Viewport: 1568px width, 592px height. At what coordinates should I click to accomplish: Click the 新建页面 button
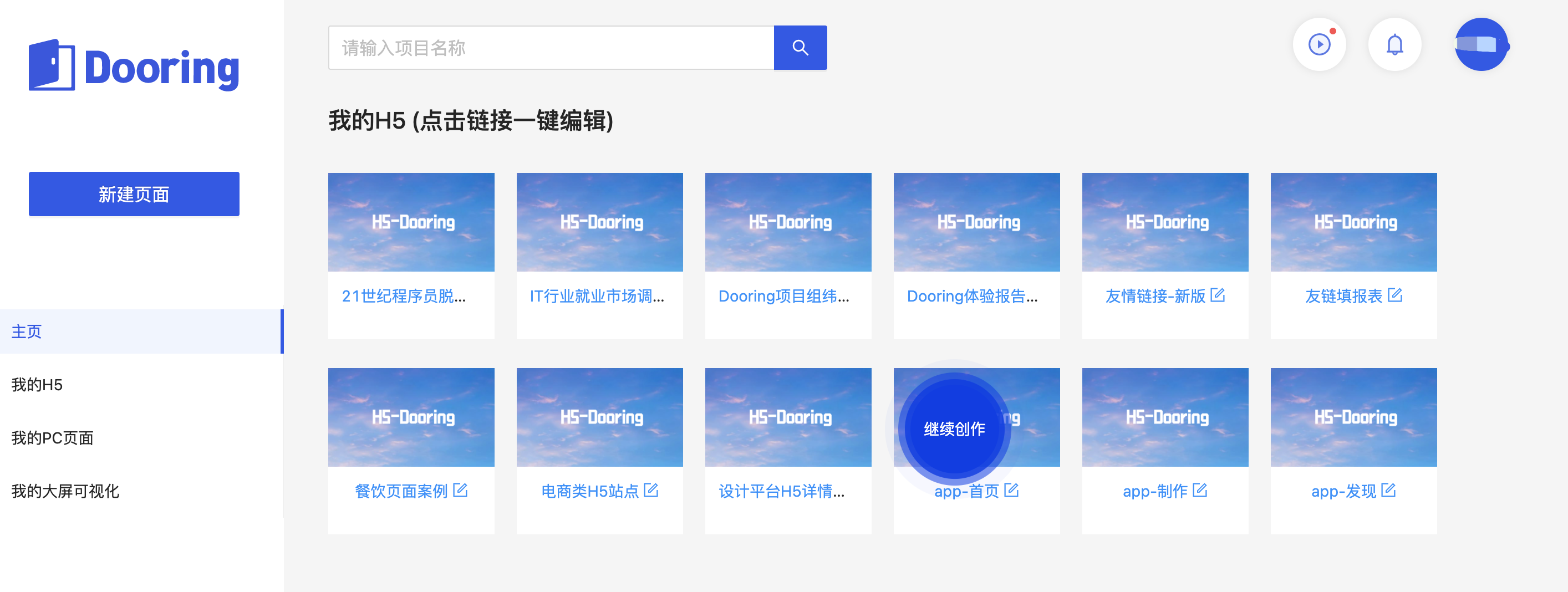click(134, 194)
